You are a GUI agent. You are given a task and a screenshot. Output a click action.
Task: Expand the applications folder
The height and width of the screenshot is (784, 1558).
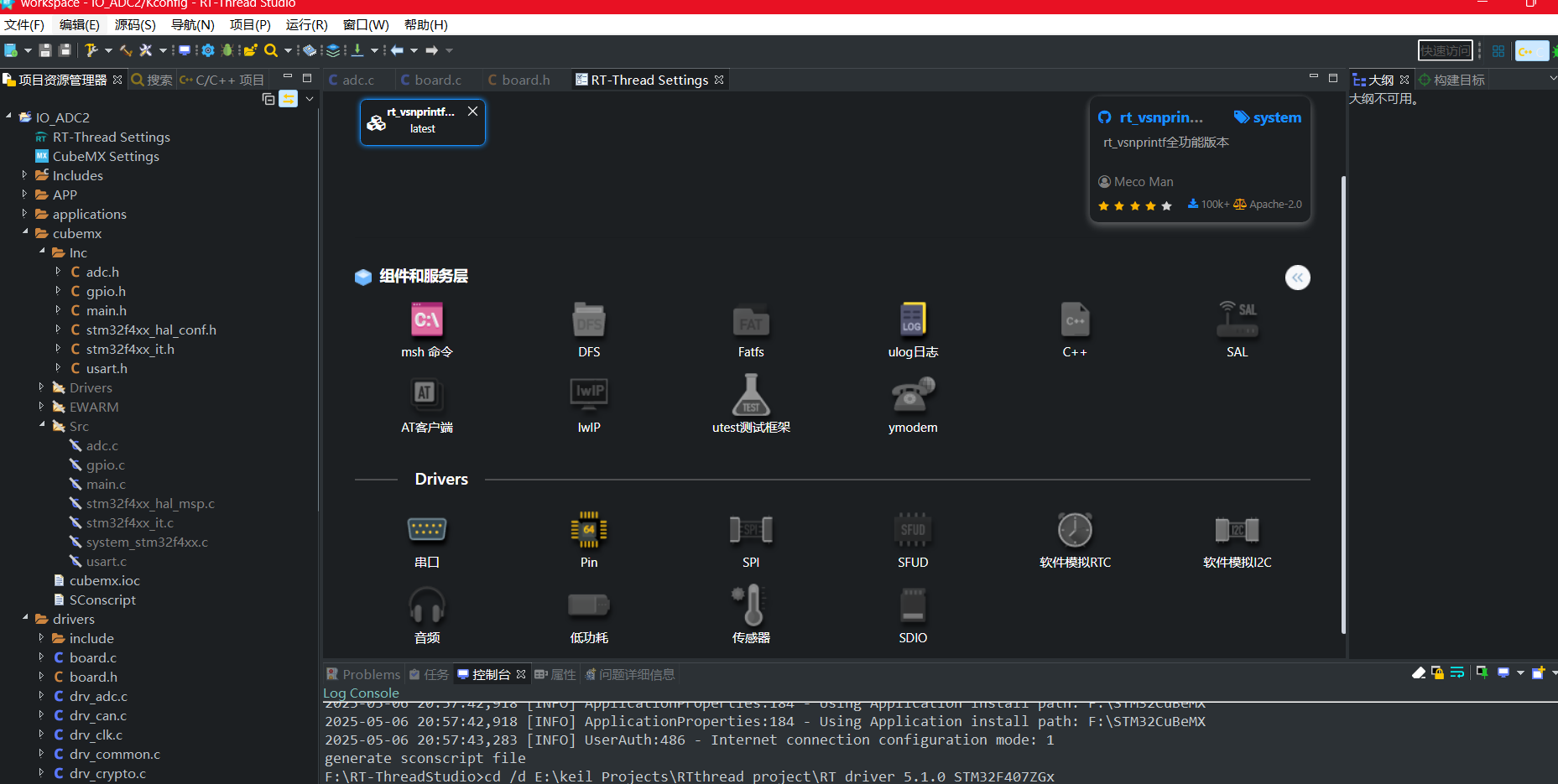click(24, 214)
